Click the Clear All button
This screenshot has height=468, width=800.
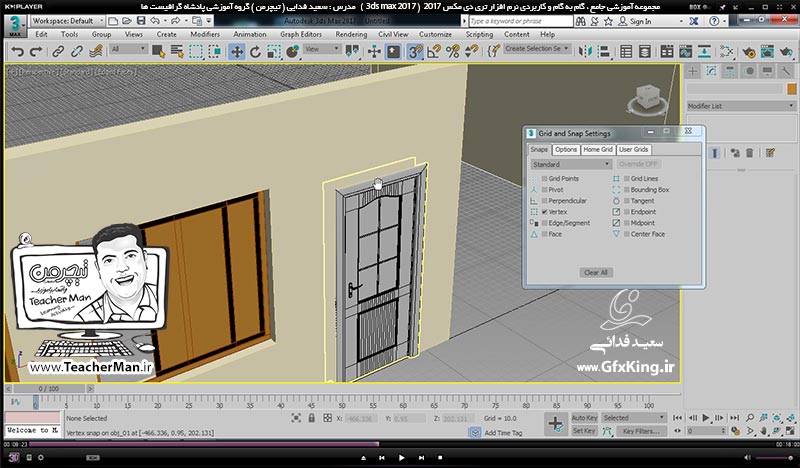(595, 273)
